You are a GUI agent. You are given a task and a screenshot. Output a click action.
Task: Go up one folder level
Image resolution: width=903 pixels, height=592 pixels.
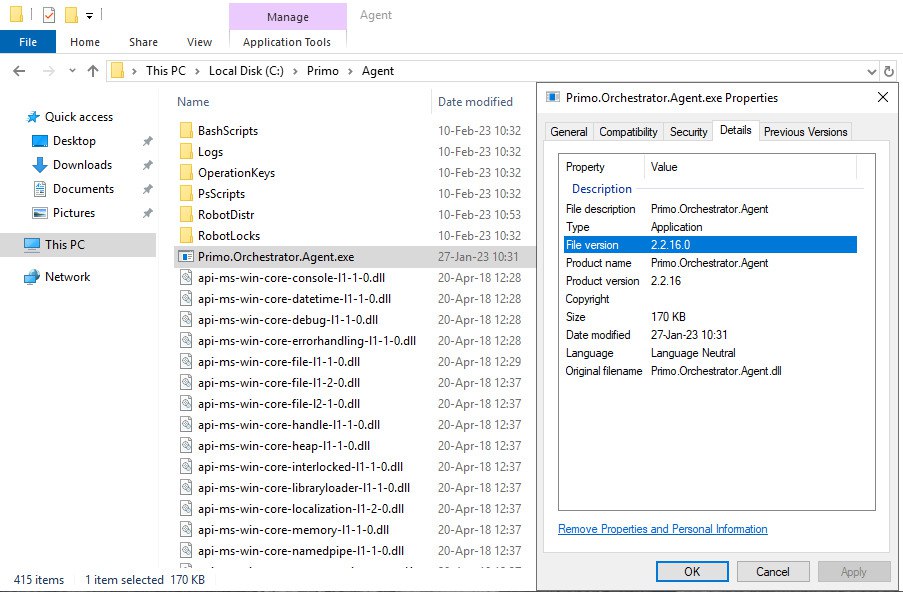pos(93,71)
